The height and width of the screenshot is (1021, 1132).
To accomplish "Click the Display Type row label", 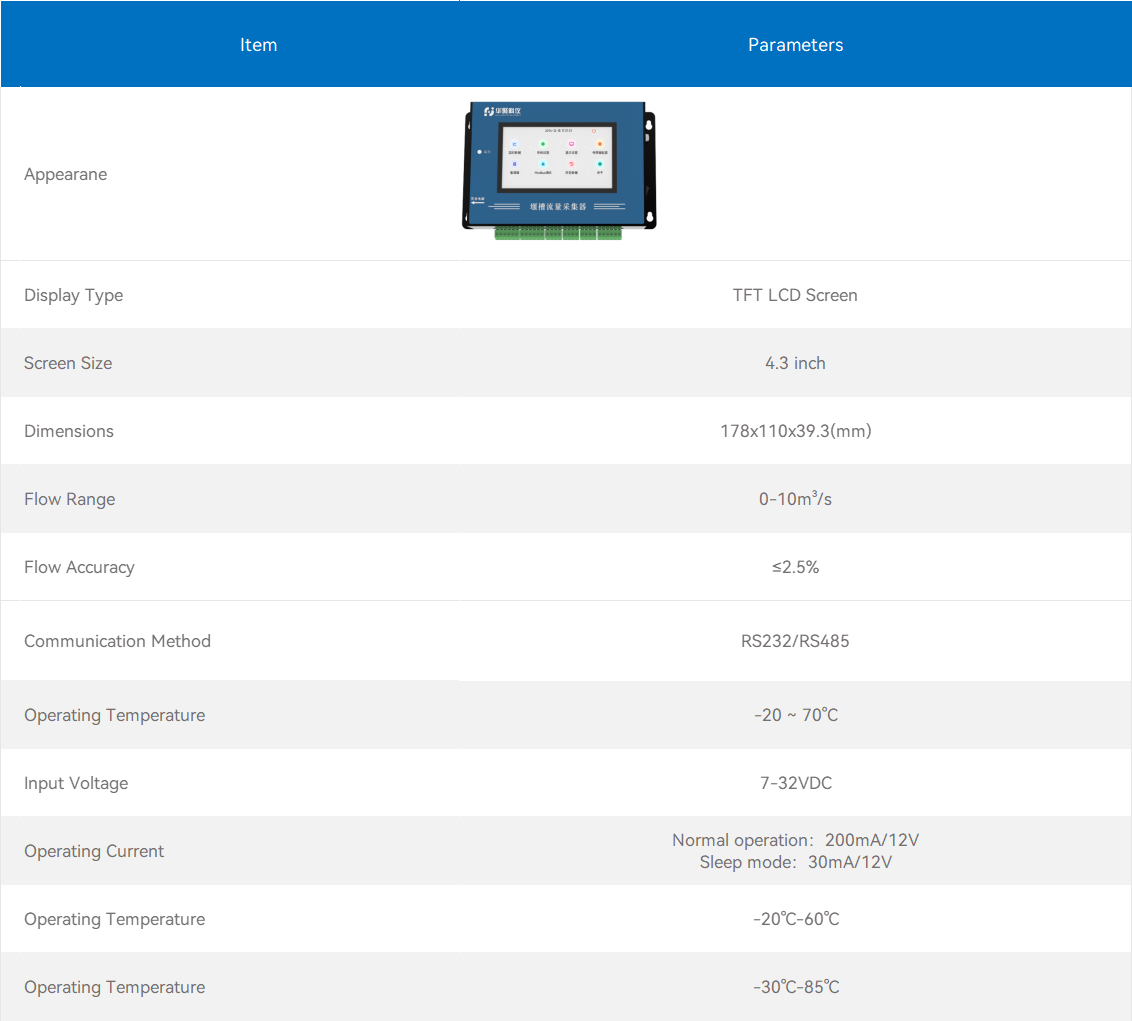I will 74,295.
